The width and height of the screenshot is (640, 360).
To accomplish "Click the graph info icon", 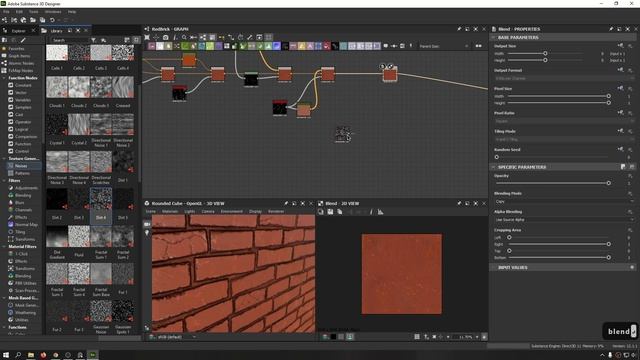I will (175, 37).
